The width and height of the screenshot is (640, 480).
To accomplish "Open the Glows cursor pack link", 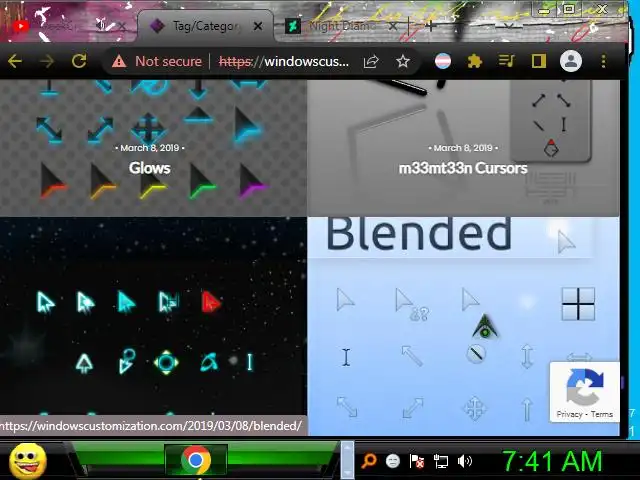I will (149, 168).
